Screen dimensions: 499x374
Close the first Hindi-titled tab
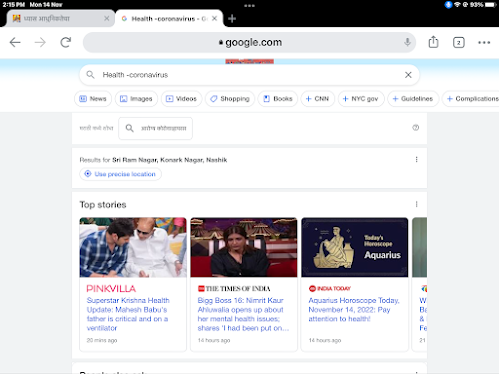pyautogui.click(x=107, y=19)
